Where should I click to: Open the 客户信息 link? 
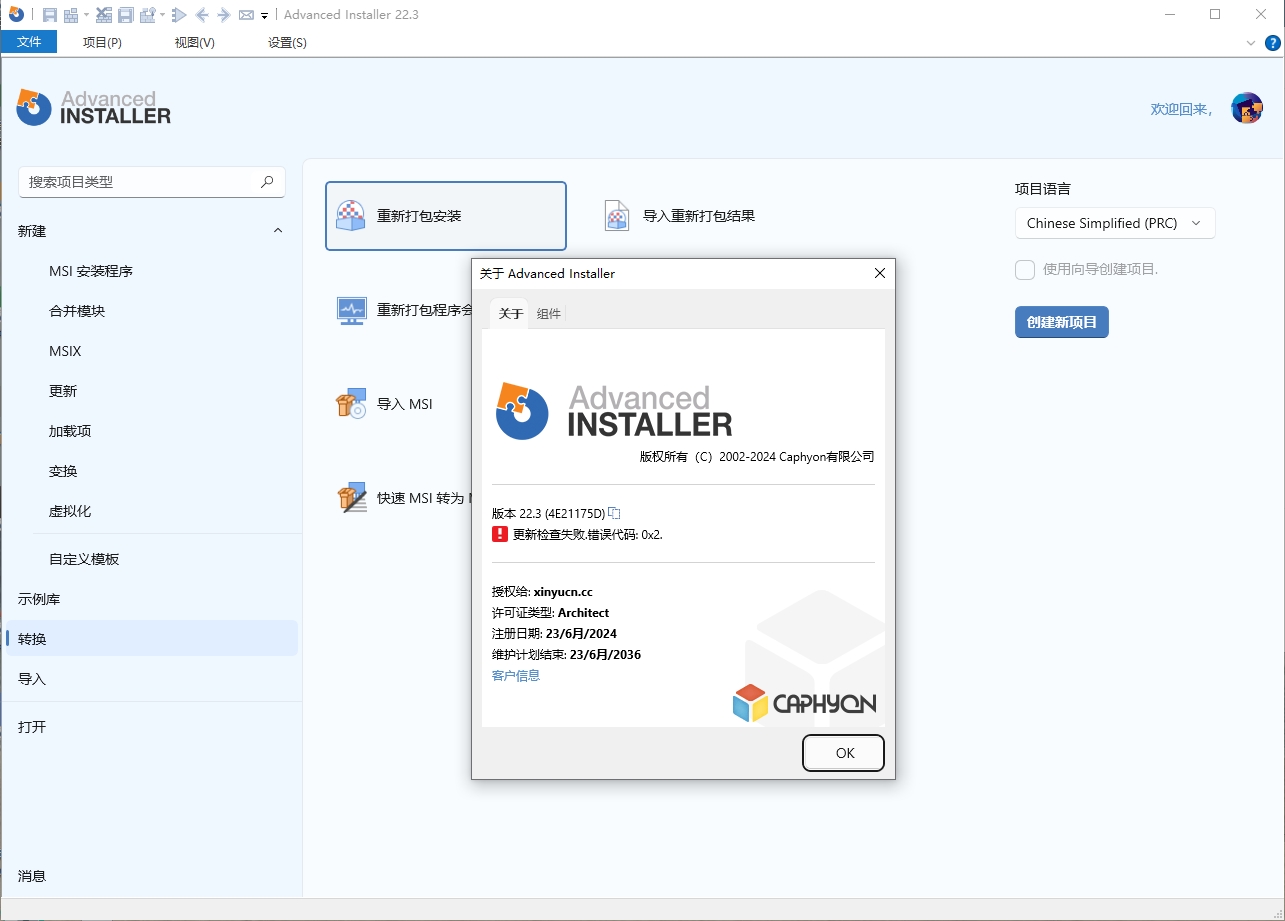point(516,676)
